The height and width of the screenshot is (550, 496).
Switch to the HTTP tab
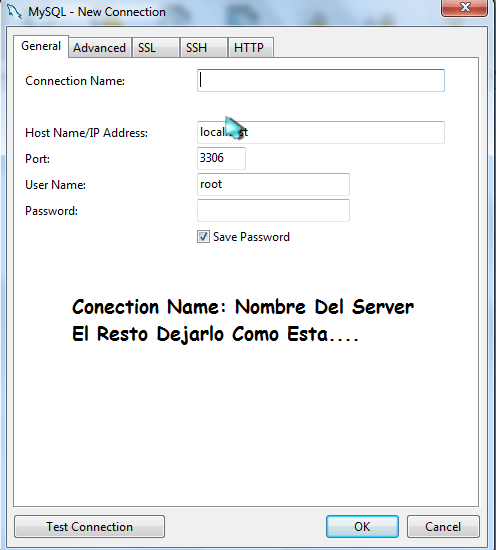pos(251,47)
